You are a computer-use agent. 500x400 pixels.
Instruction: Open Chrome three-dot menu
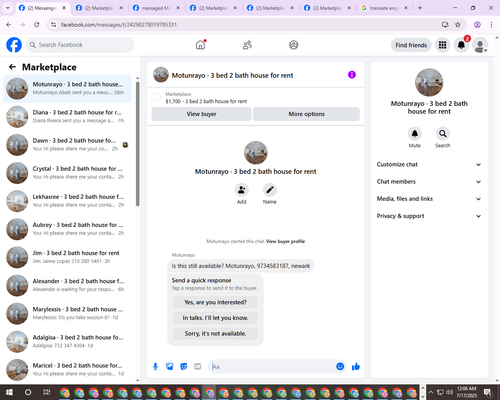491,25
